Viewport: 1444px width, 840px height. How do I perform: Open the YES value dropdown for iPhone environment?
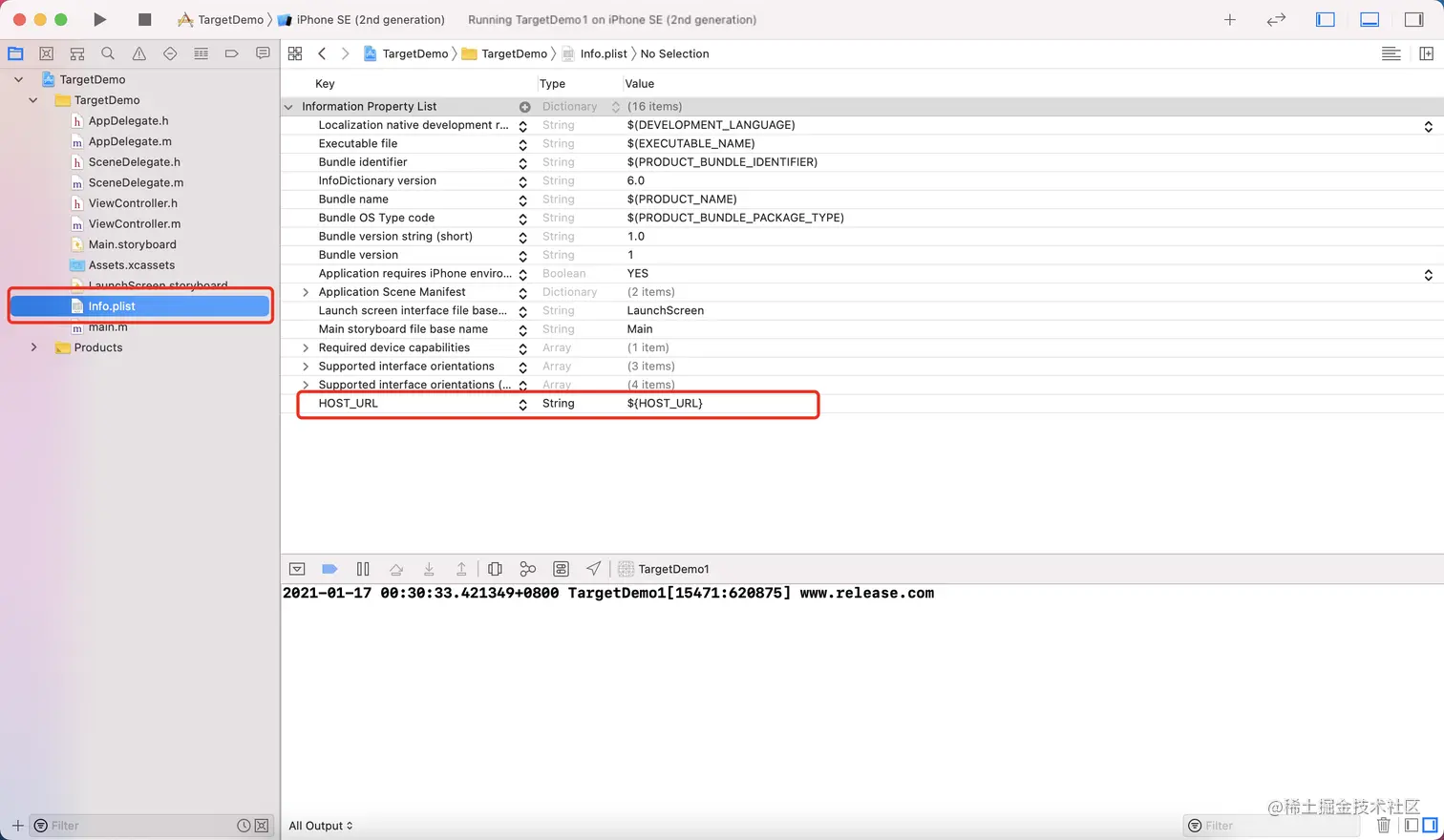[x=1428, y=274]
